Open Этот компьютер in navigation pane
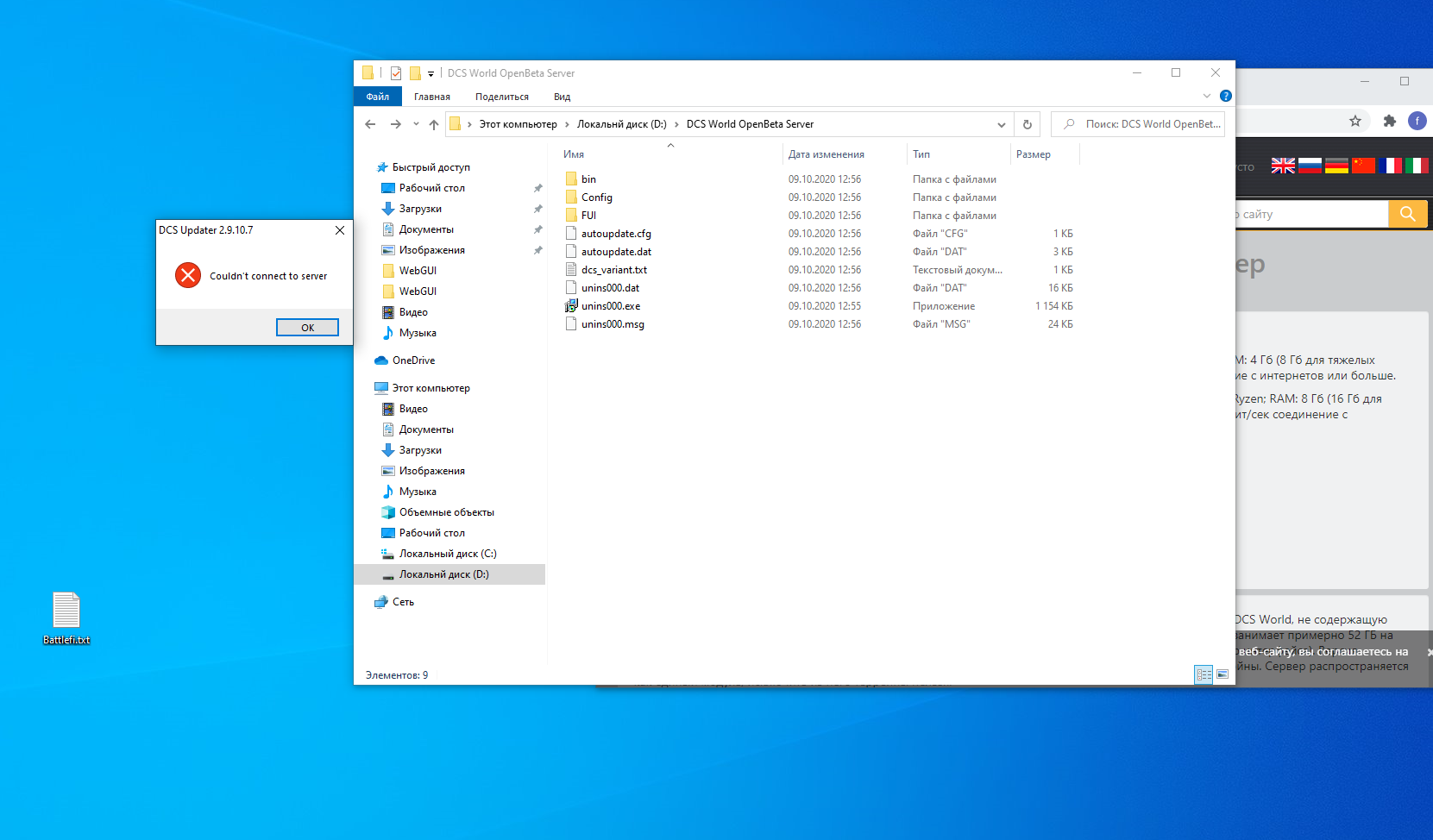Viewport: 1433px width, 840px height. [x=431, y=388]
